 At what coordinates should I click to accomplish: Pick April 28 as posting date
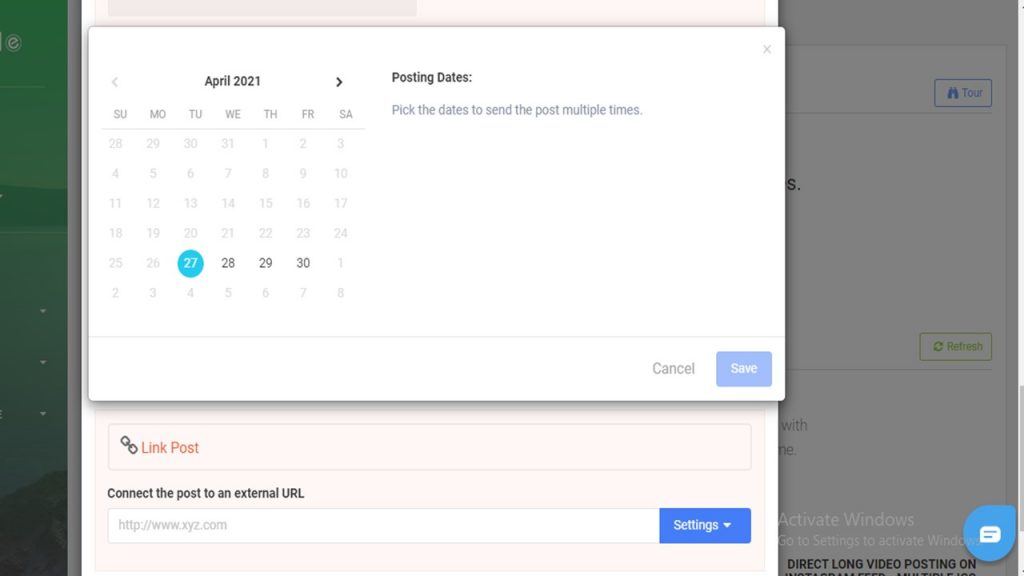(228, 263)
